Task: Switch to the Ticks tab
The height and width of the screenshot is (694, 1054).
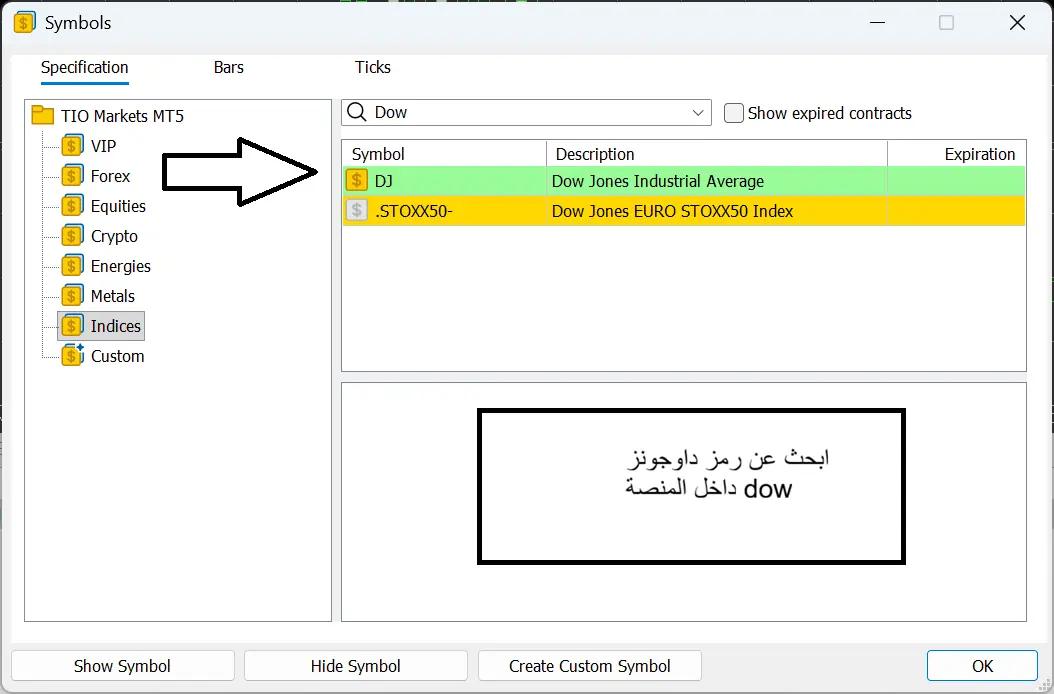Action: 372,67
